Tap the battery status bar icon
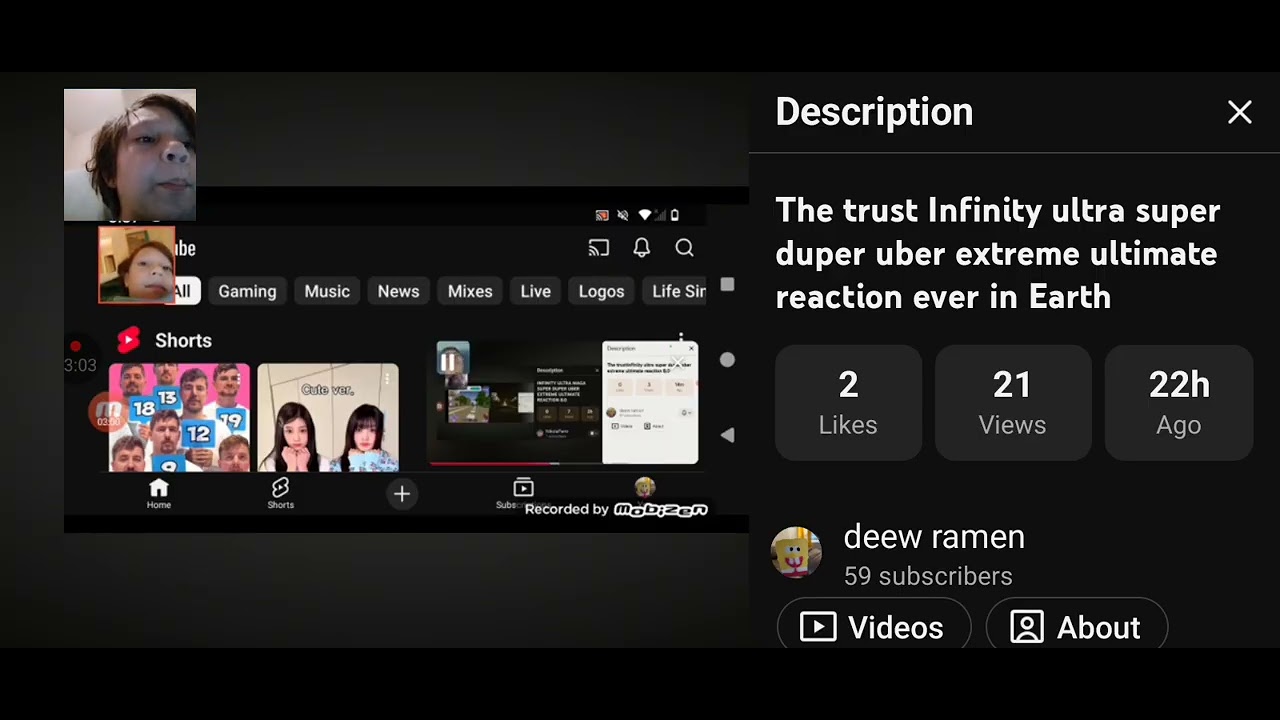Screen dimensions: 1280x720 (x=674, y=215)
